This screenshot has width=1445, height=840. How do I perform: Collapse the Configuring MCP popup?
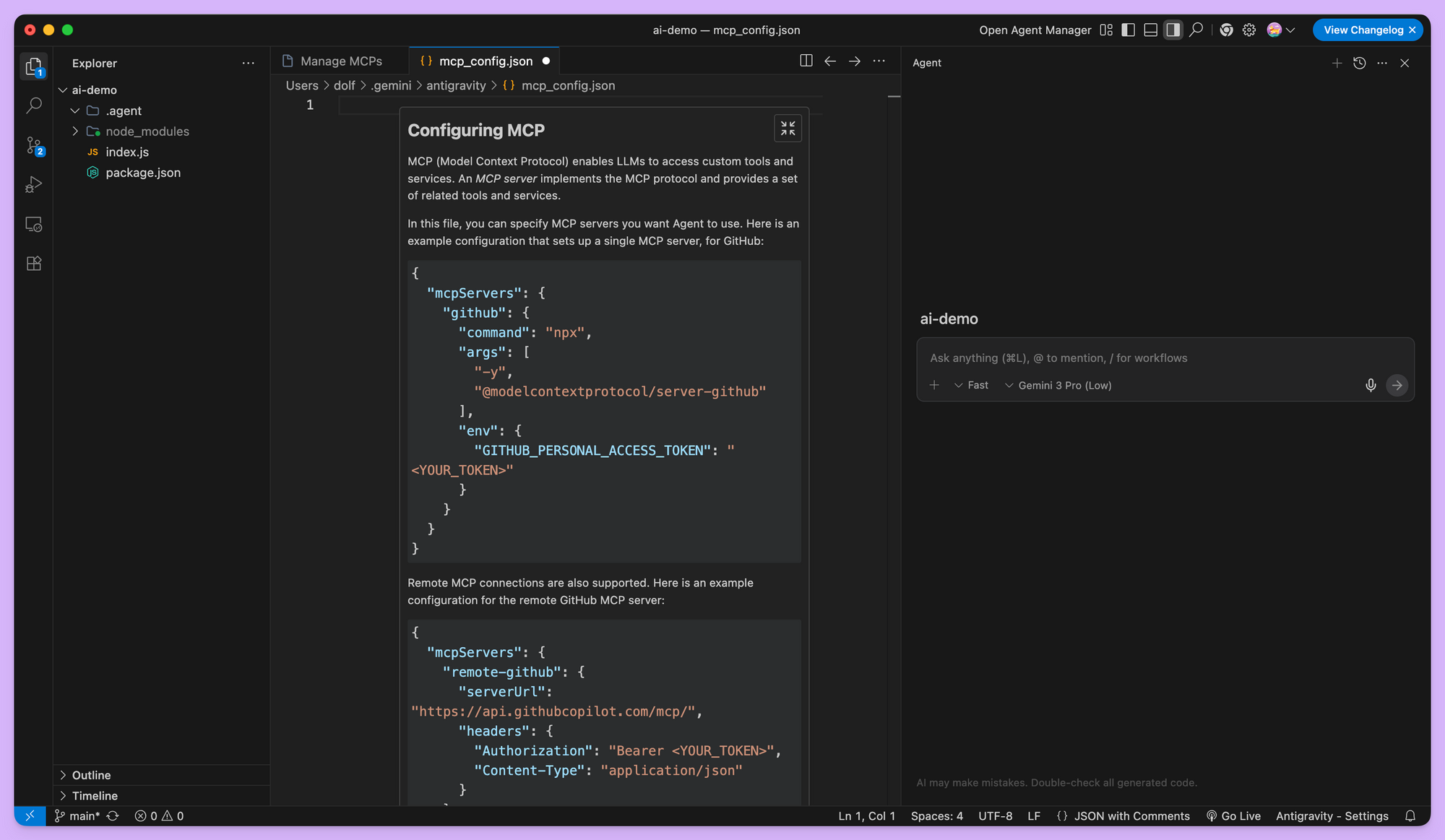[788, 129]
